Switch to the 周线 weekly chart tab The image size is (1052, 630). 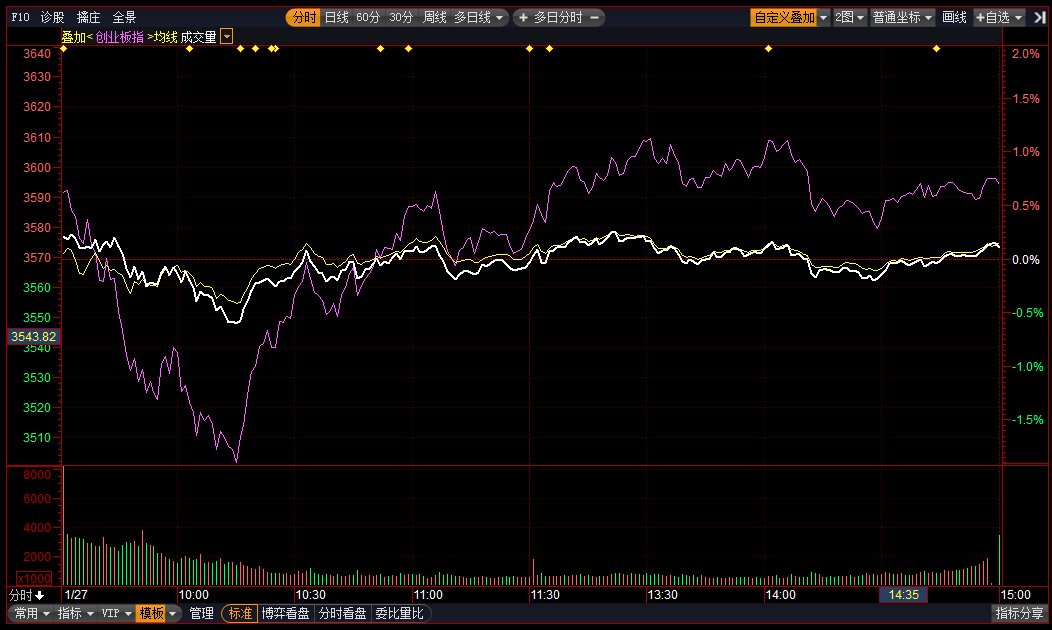[x=435, y=17]
